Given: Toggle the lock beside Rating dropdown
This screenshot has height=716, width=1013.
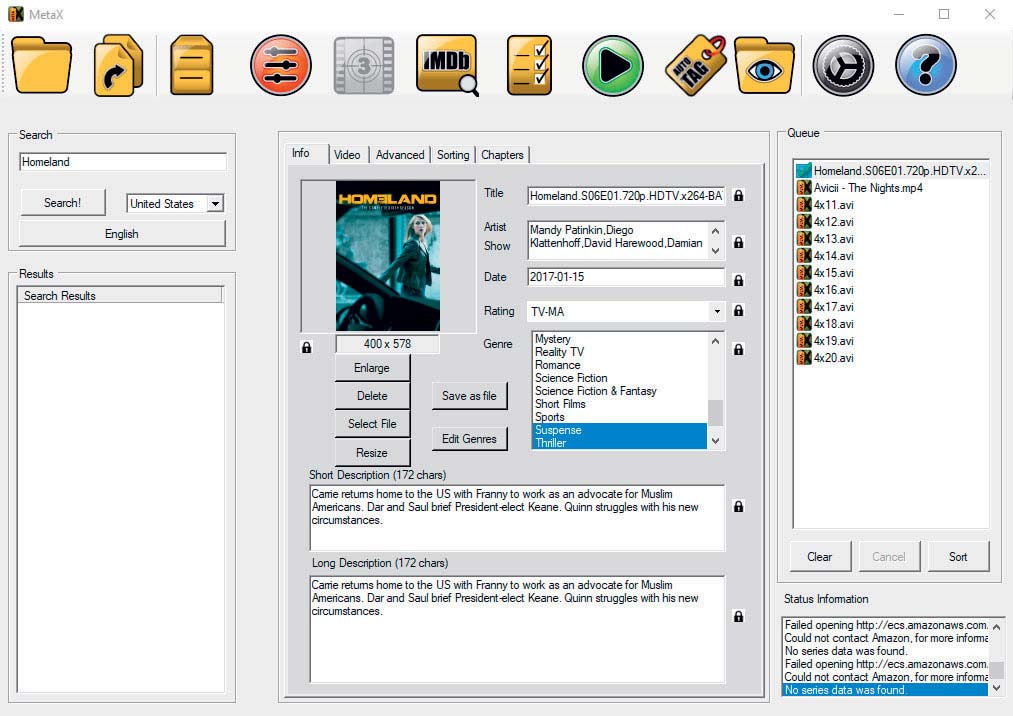Looking at the screenshot, I should tap(738, 311).
